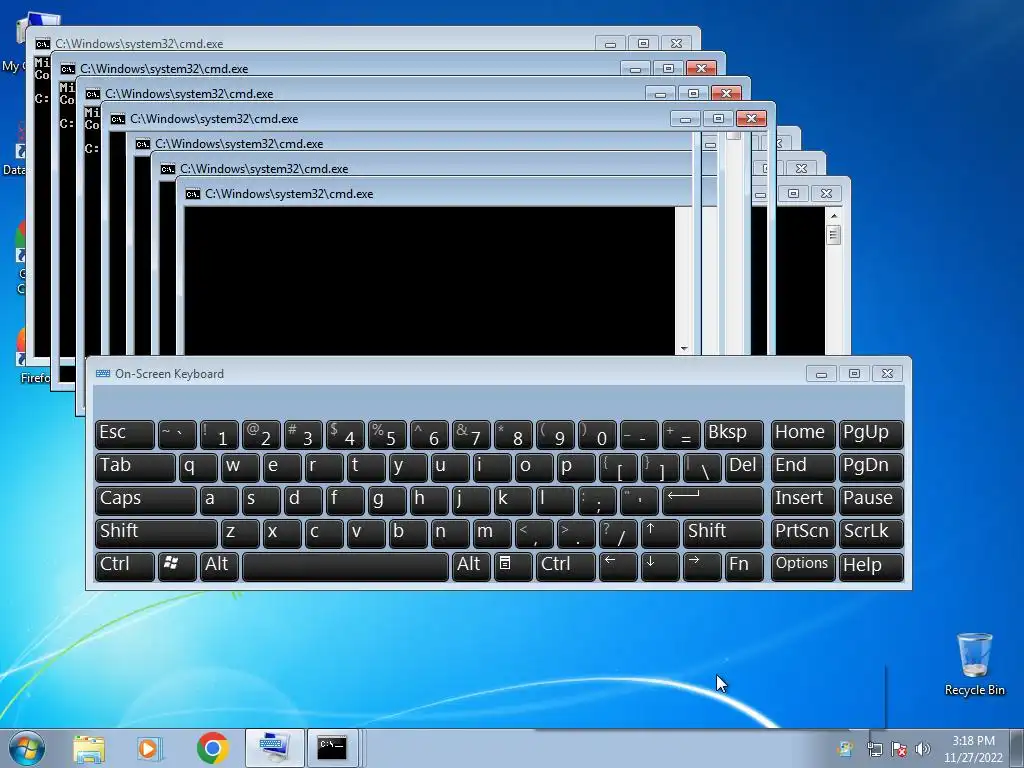1024x768 pixels.
Task: Select On-Screen Keyboard taskbar button
Action: 274,748
